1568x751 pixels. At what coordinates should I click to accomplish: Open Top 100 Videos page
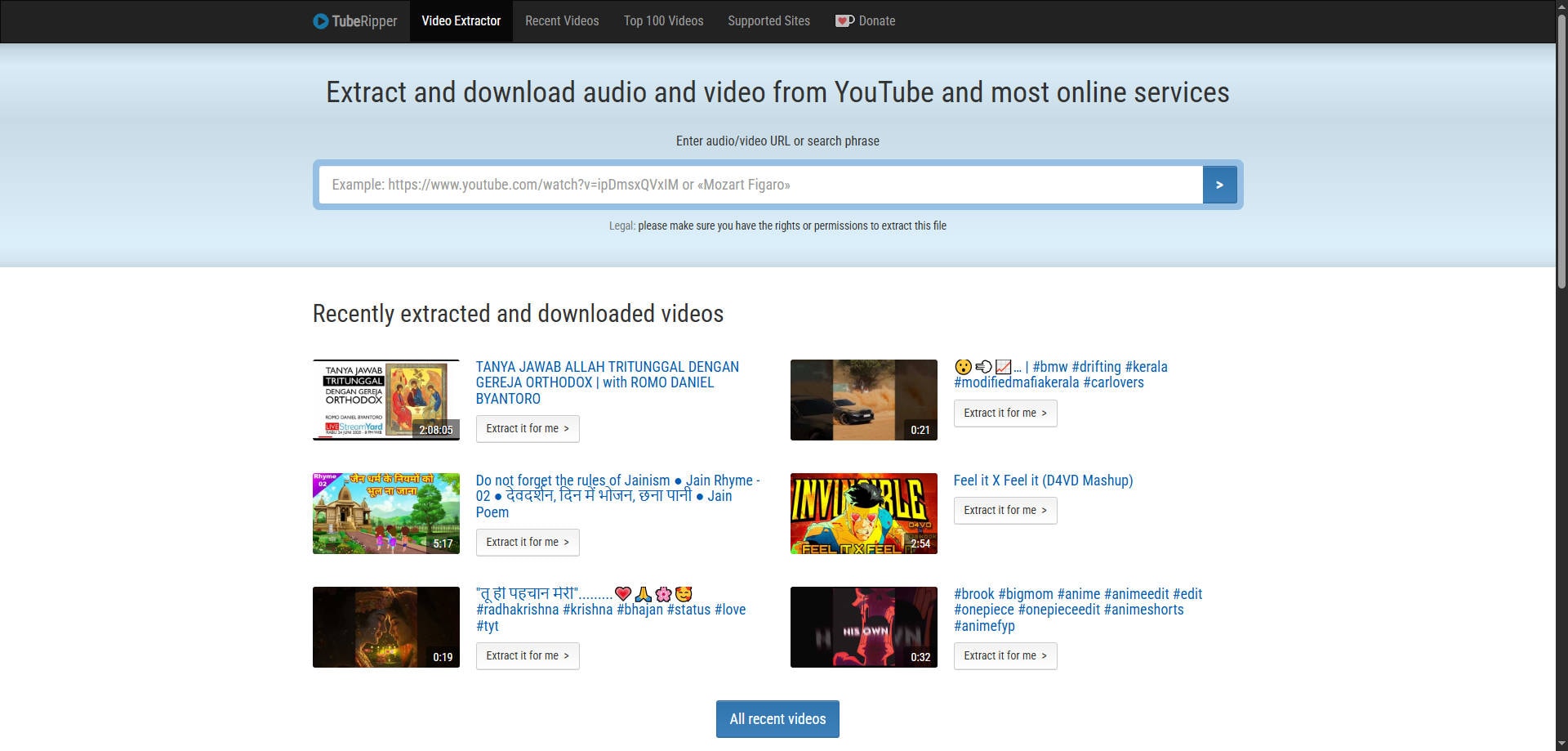(663, 21)
